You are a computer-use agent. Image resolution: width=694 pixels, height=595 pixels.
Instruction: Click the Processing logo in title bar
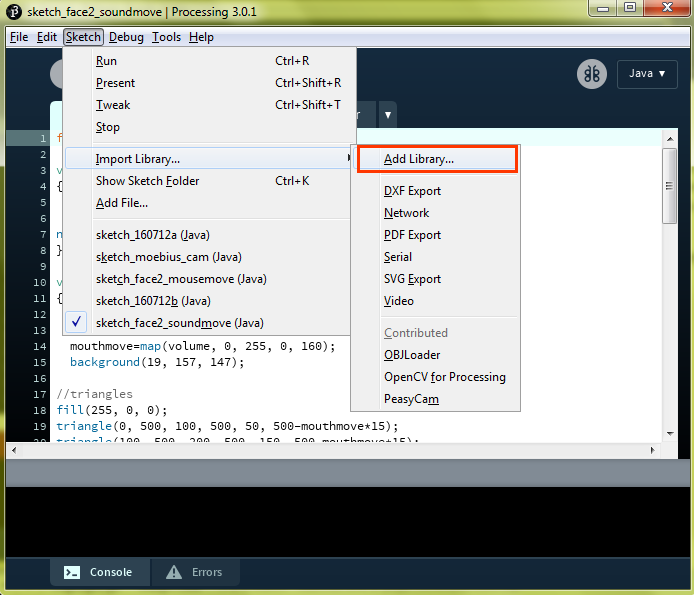[14, 12]
